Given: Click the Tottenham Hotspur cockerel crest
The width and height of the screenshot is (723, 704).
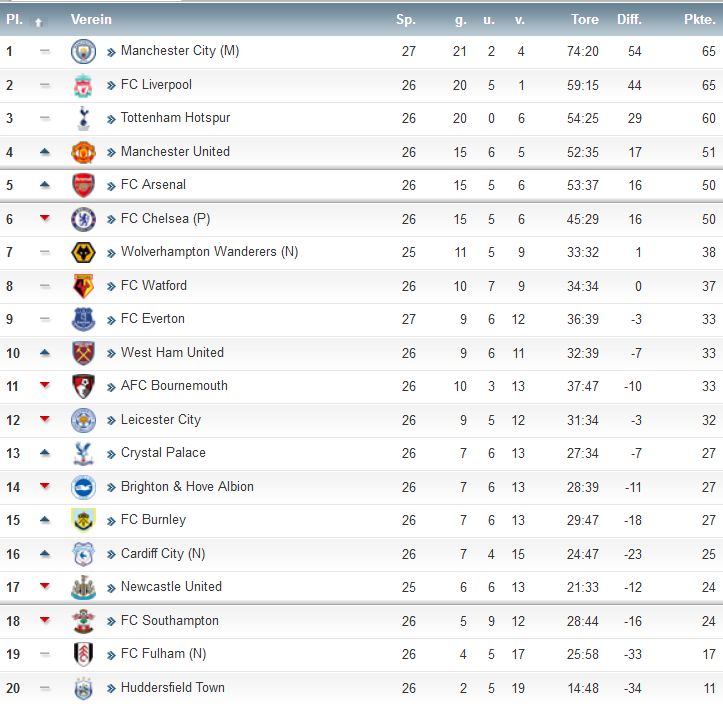Looking at the screenshot, I should pos(83,118).
